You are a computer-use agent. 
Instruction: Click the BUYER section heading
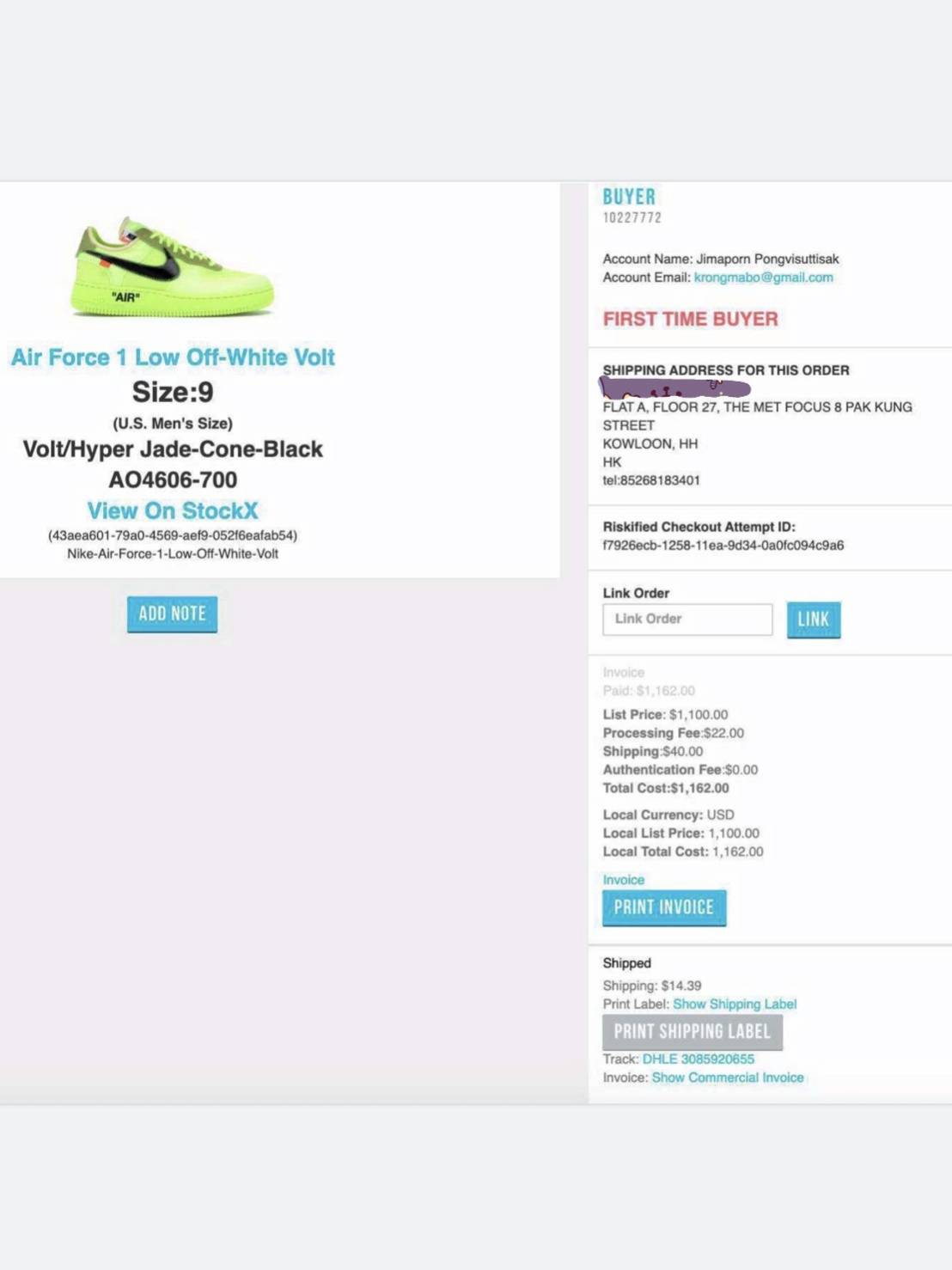[x=629, y=197]
